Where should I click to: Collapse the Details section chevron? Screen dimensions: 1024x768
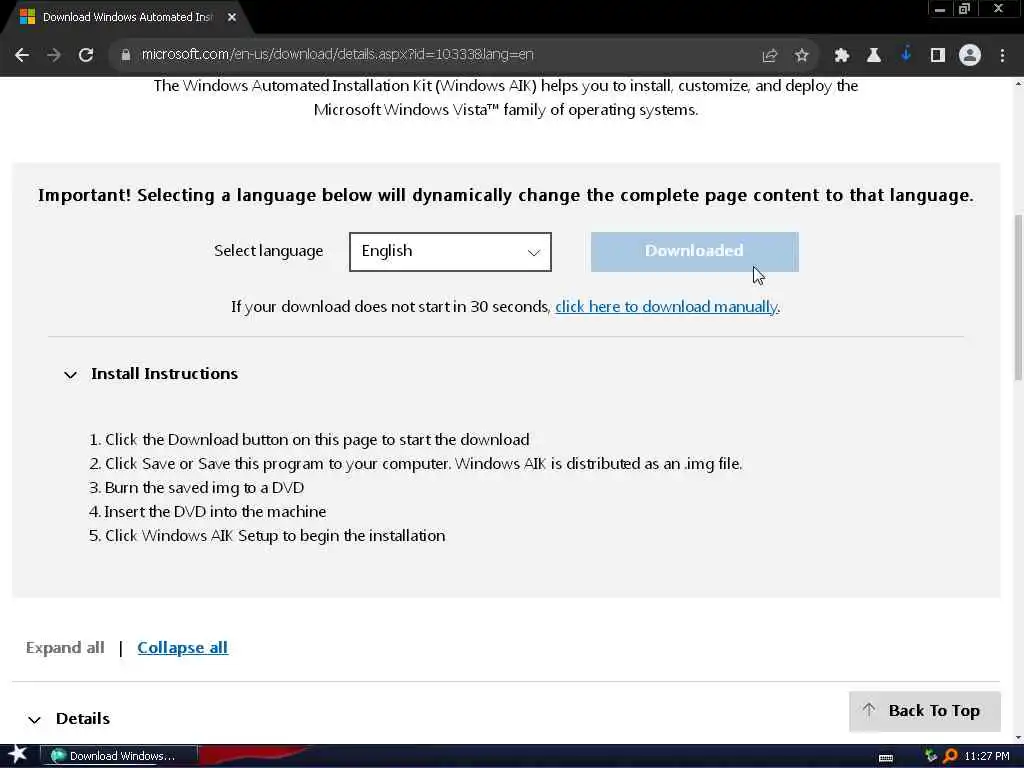coord(35,720)
